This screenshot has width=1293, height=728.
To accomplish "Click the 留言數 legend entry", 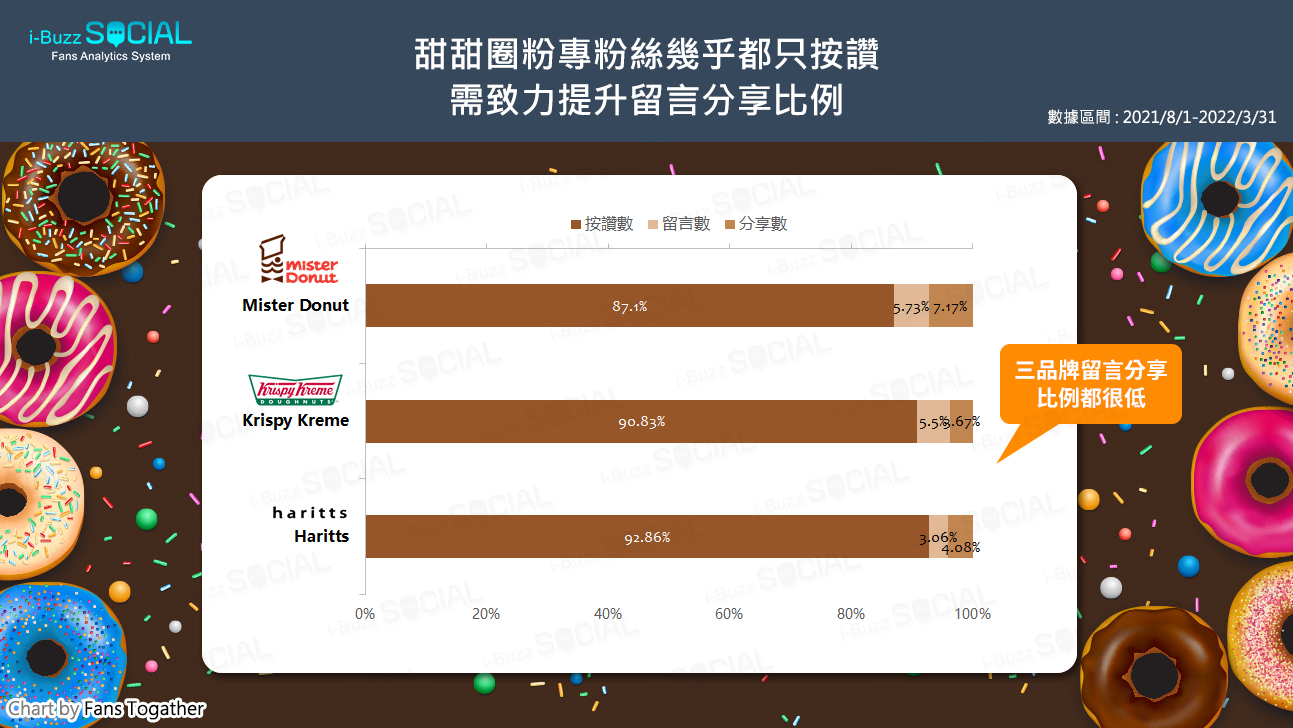I will click(680, 225).
